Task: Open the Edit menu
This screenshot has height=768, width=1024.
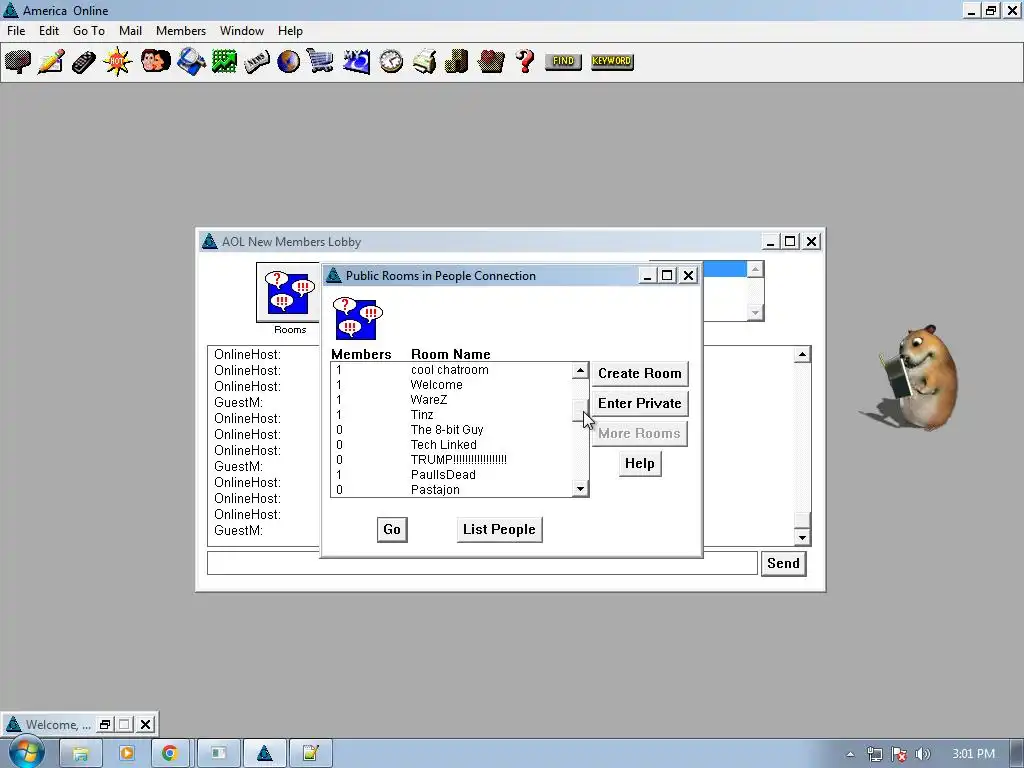Action: coord(48,31)
